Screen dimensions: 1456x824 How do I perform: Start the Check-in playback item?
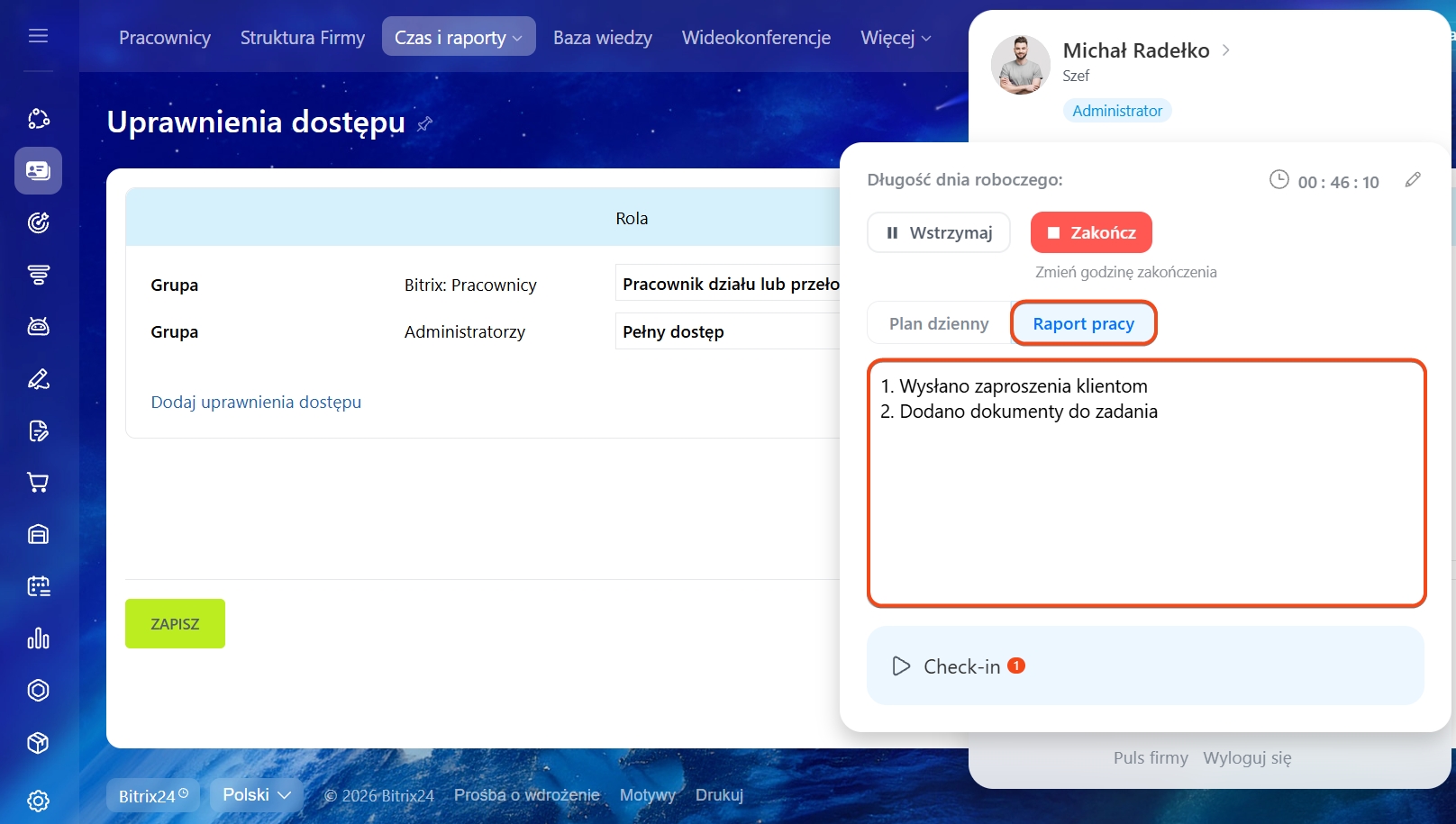click(901, 666)
